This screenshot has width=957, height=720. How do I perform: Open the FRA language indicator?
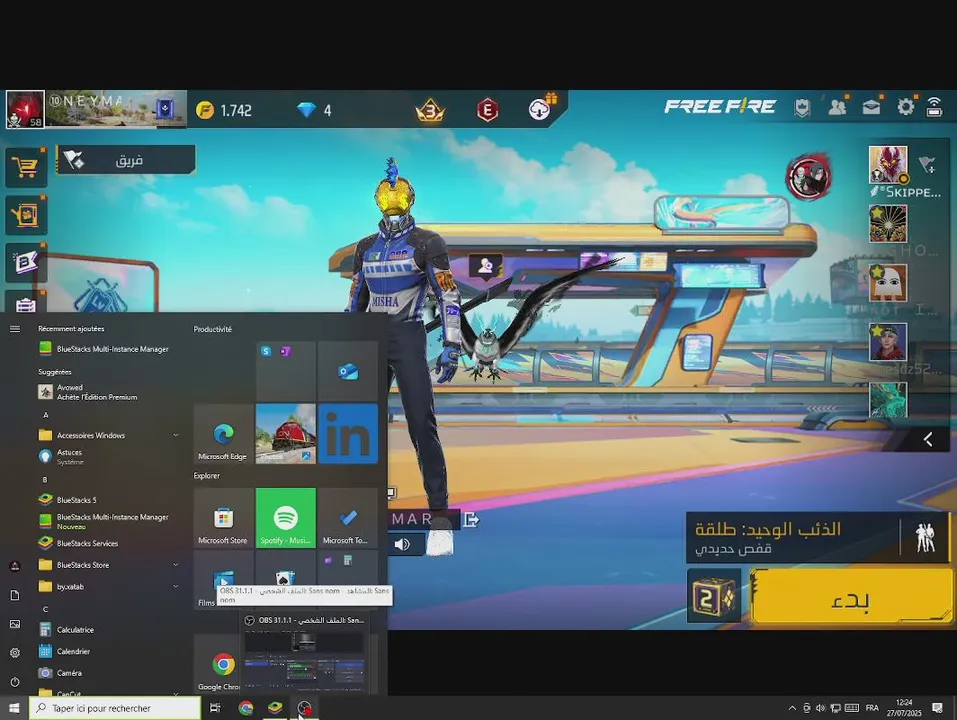(872, 708)
